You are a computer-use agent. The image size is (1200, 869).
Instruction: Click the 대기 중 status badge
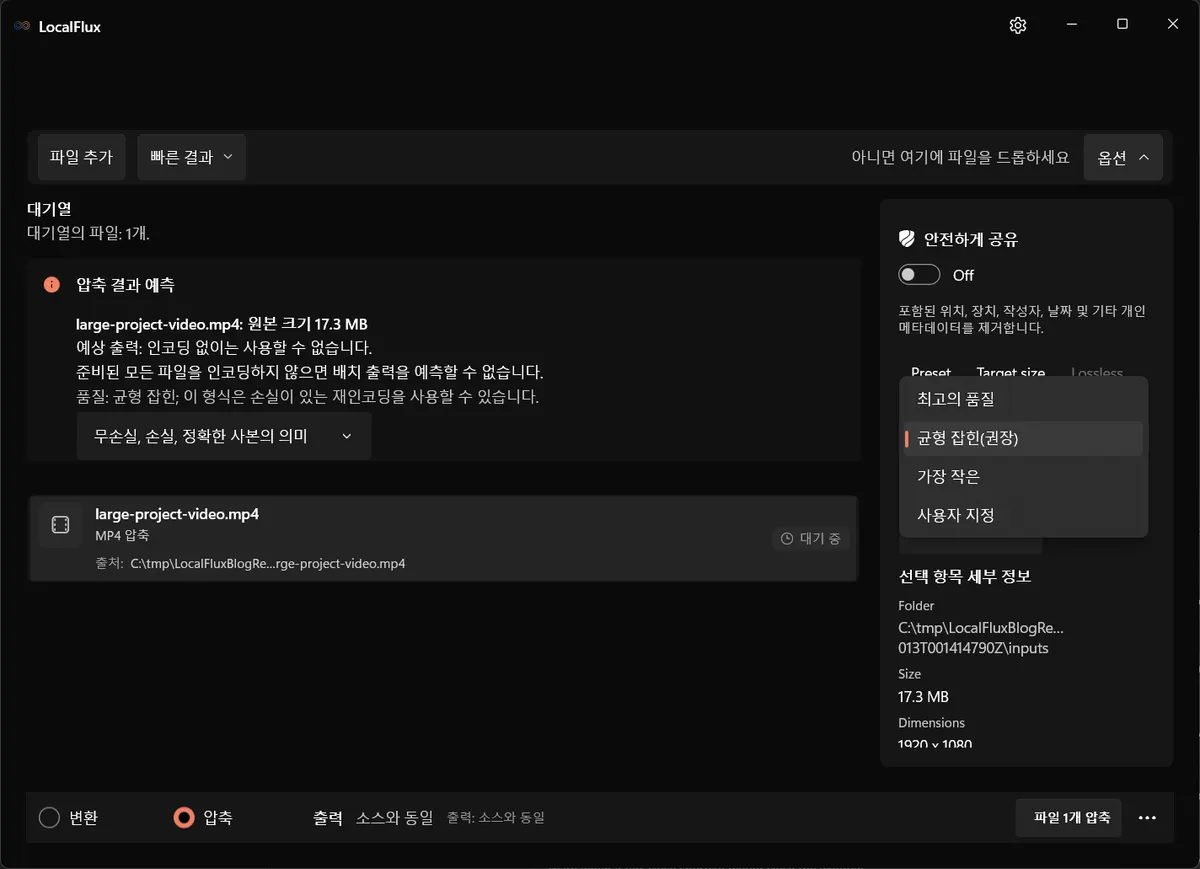pyautogui.click(x=810, y=539)
